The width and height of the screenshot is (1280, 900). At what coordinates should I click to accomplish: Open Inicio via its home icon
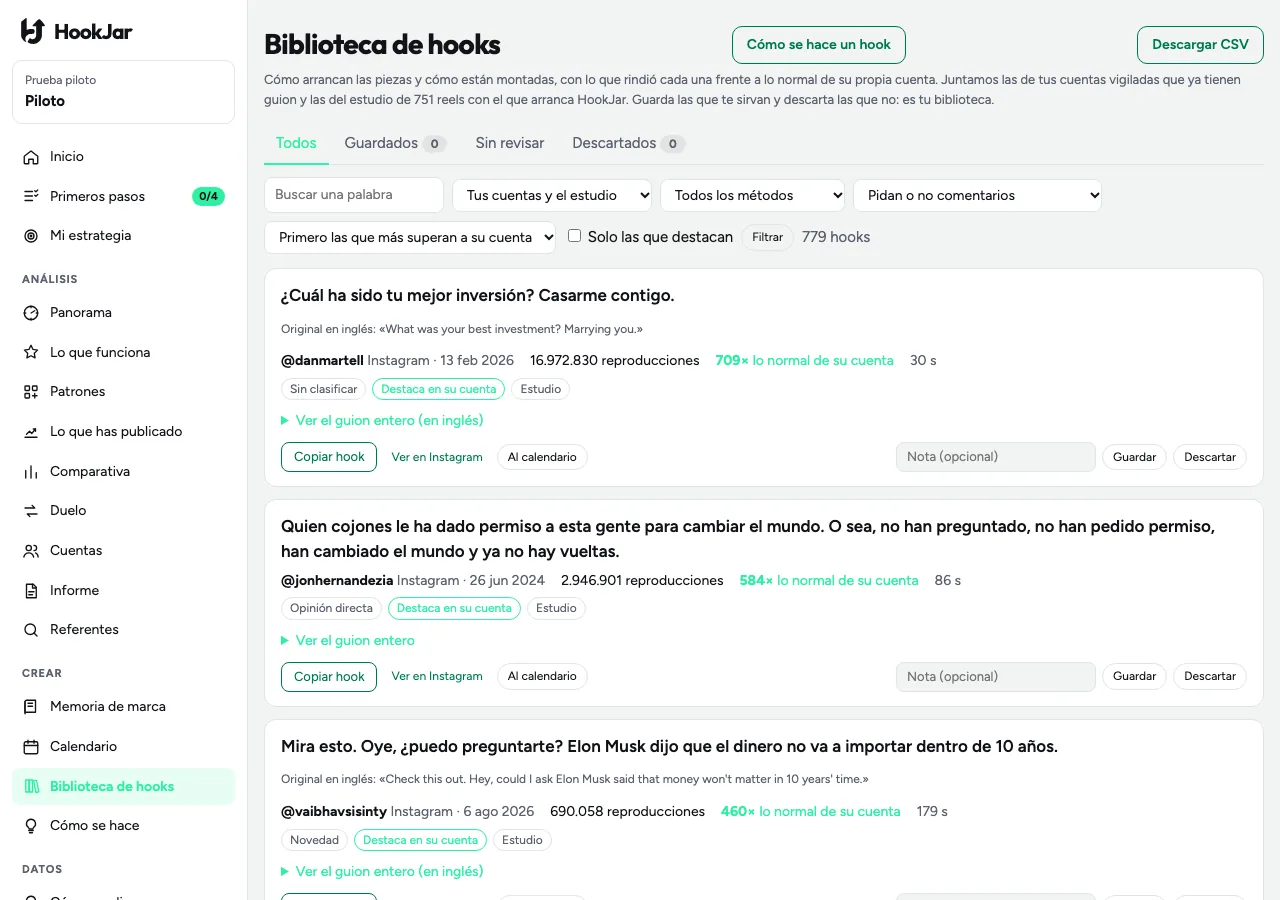pos(31,157)
